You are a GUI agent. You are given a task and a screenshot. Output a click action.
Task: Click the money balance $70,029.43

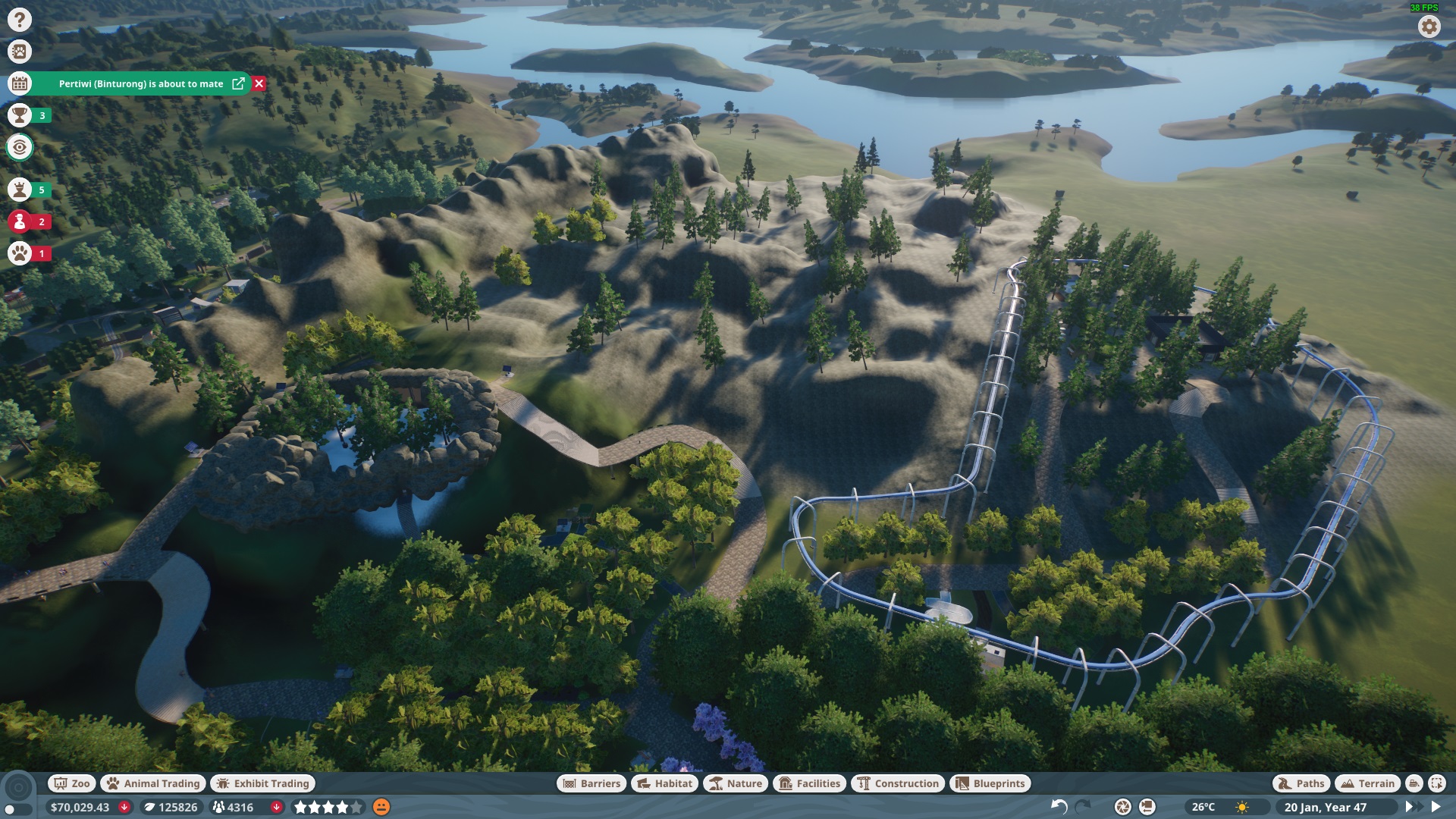80,808
